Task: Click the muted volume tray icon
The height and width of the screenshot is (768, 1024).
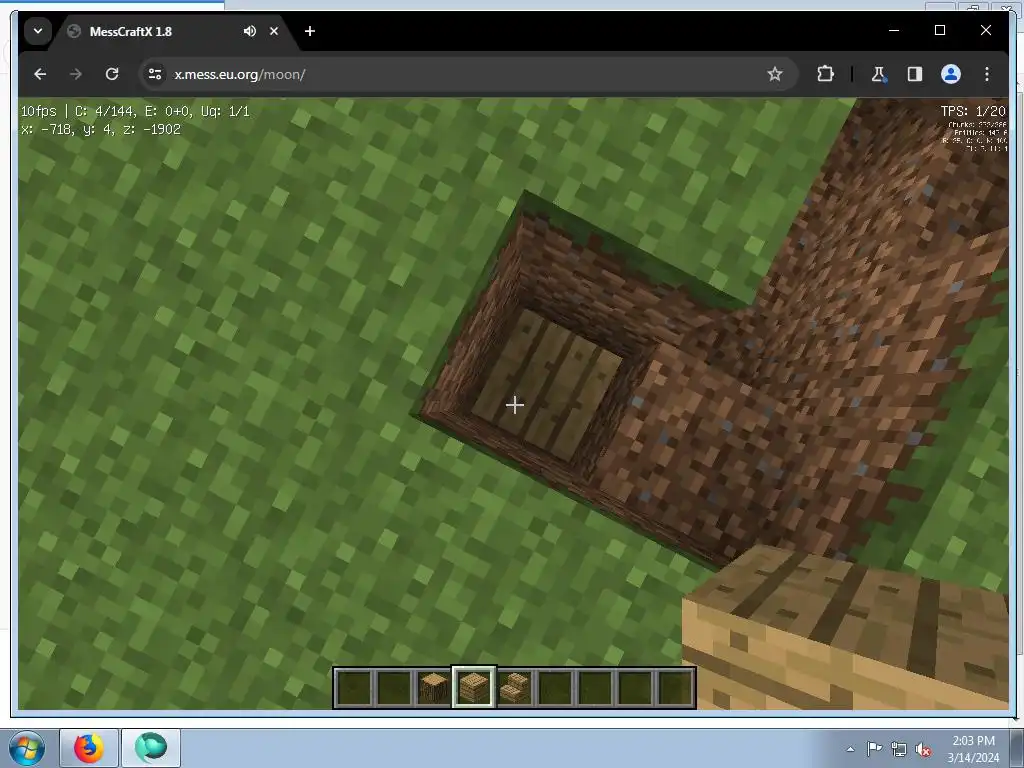Action: point(923,750)
